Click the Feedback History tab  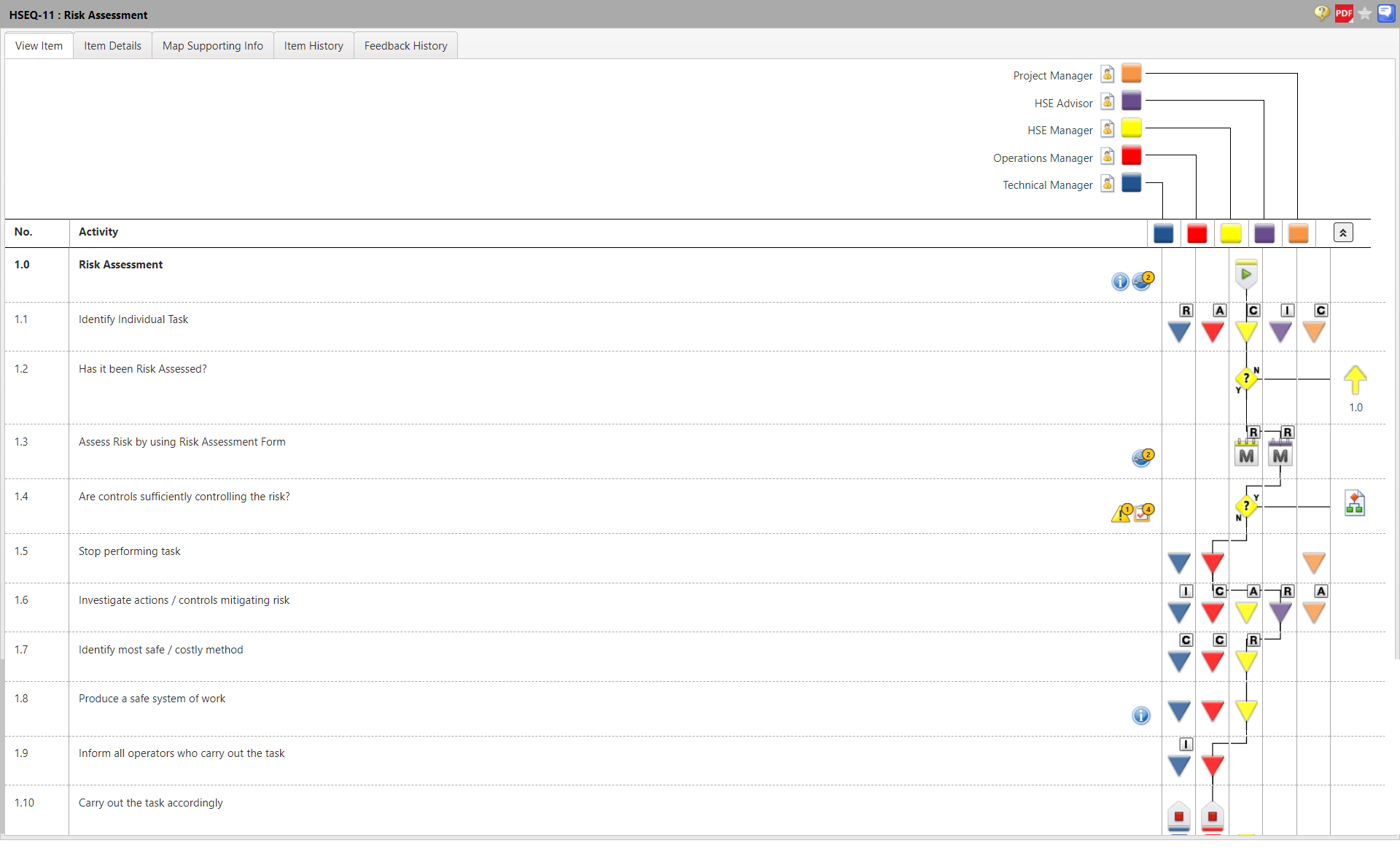click(404, 45)
